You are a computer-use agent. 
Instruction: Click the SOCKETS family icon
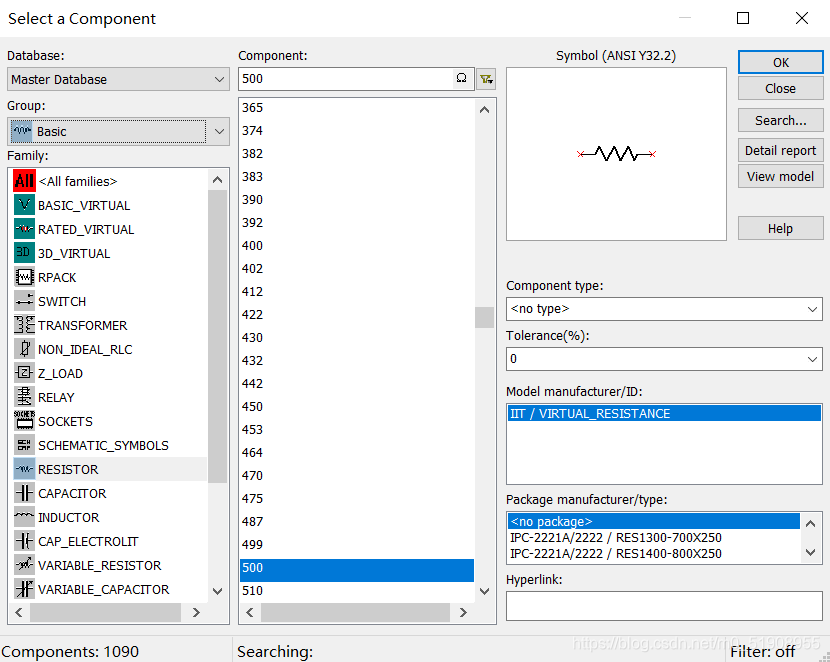click(24, 421)
